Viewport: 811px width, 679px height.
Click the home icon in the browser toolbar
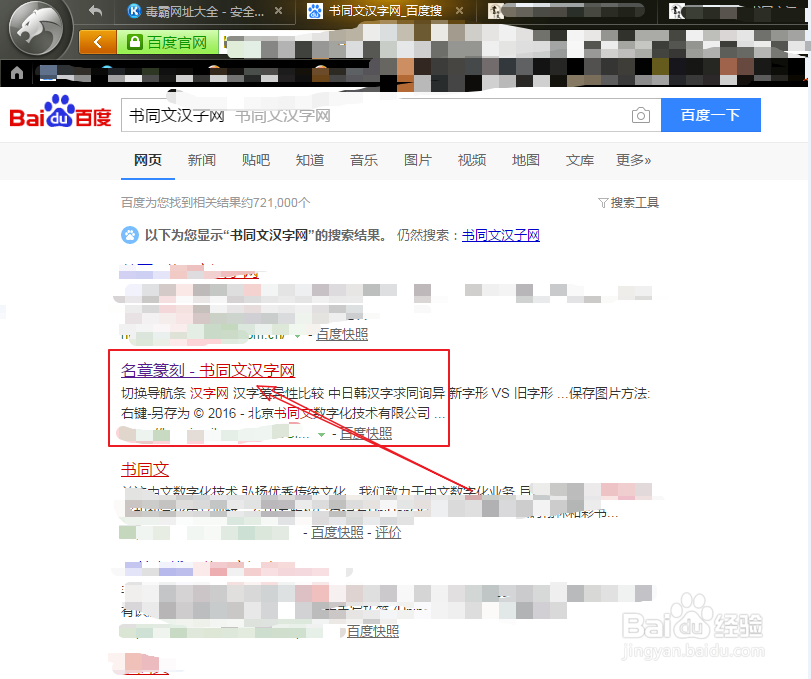pos(15,73)
